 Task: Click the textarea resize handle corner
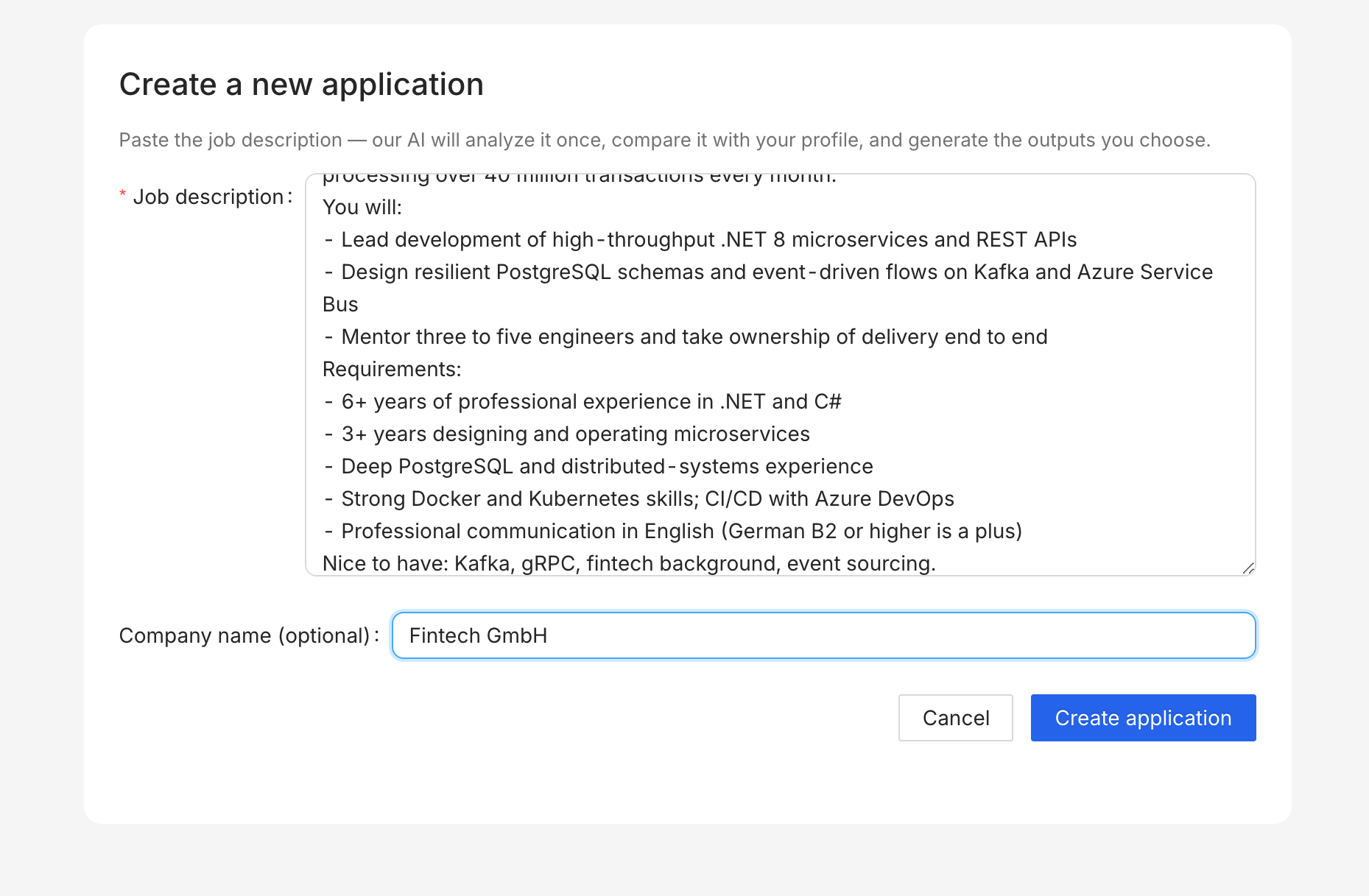(x=1248, y=568)
